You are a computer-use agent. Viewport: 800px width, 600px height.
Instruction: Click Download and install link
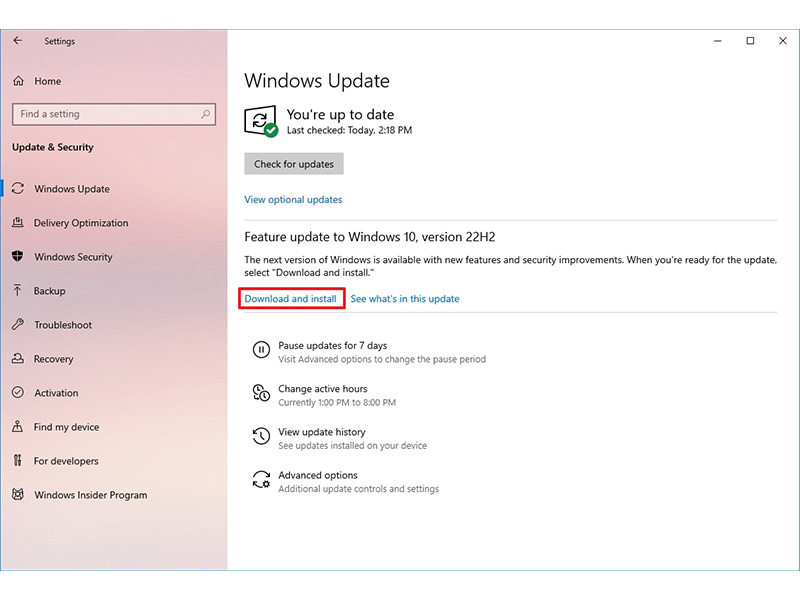[x=290, y=298]
